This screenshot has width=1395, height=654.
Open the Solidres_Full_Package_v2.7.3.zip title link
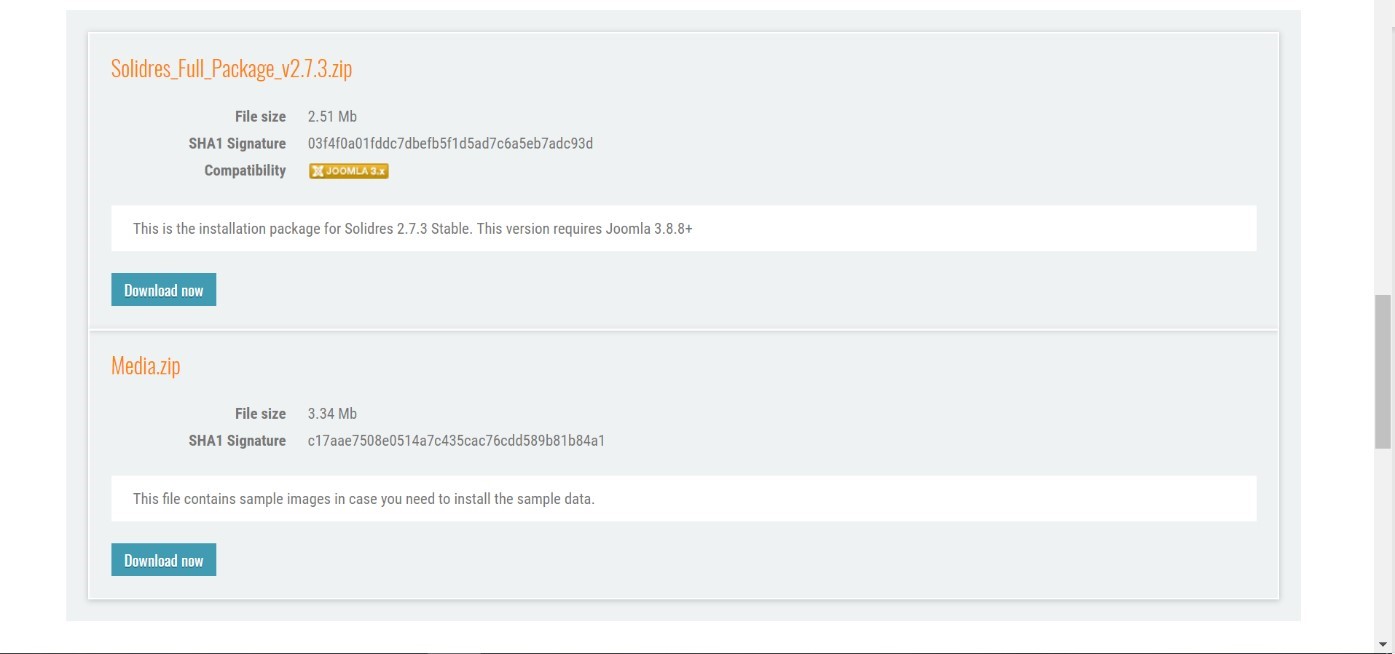click(231, 69)
